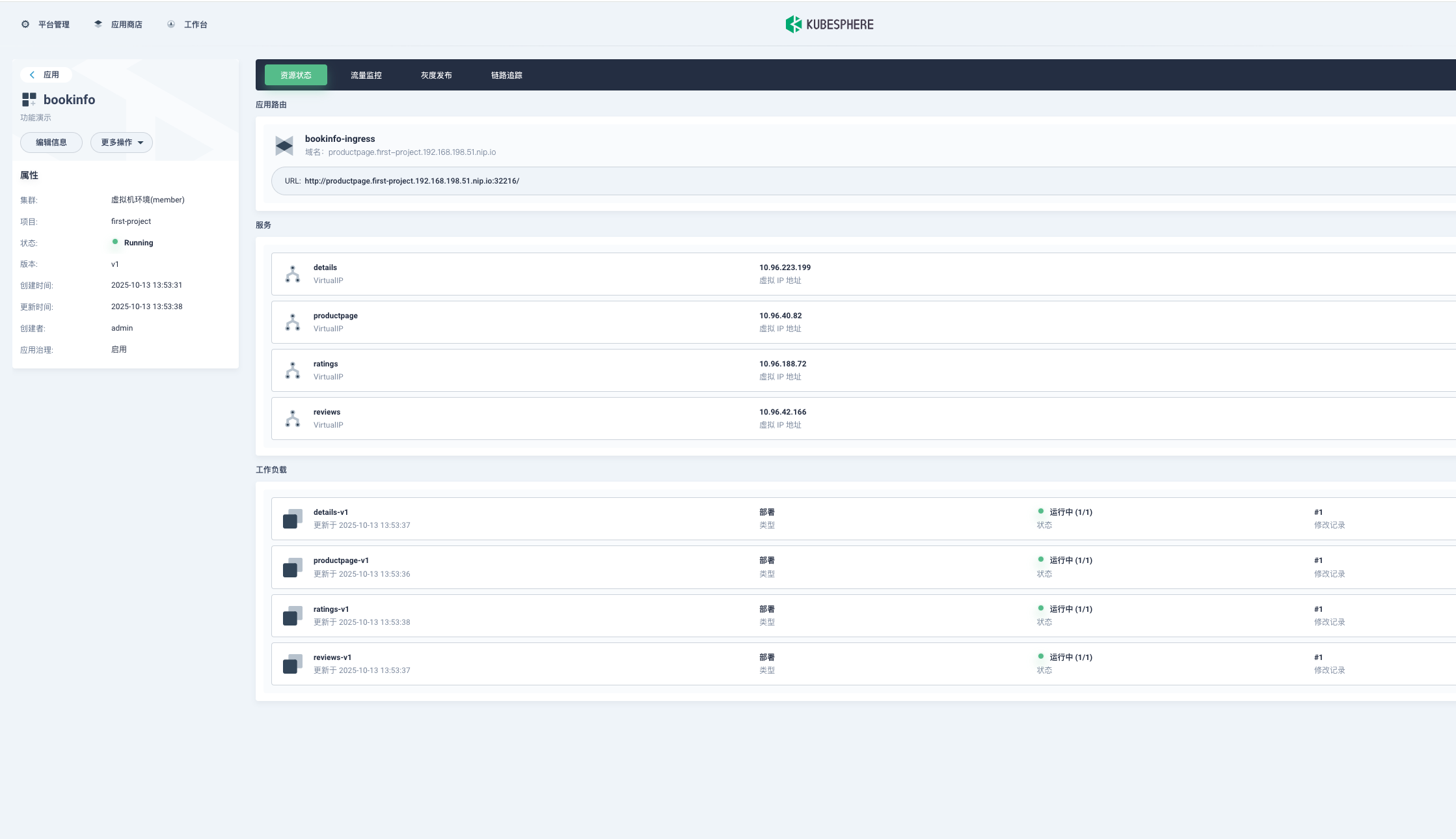Screen dimensions: 1456x839
Task: Click the bookinfo-ingress route icon
Action: click(x=284, y=145)
